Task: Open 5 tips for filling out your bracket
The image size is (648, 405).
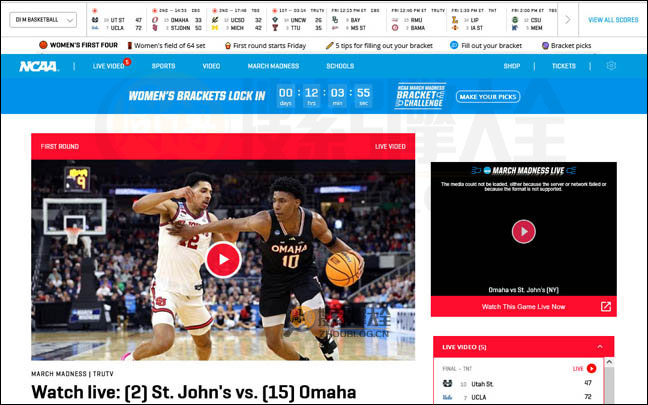Action: pyautogui.click(x=384, y=45)
